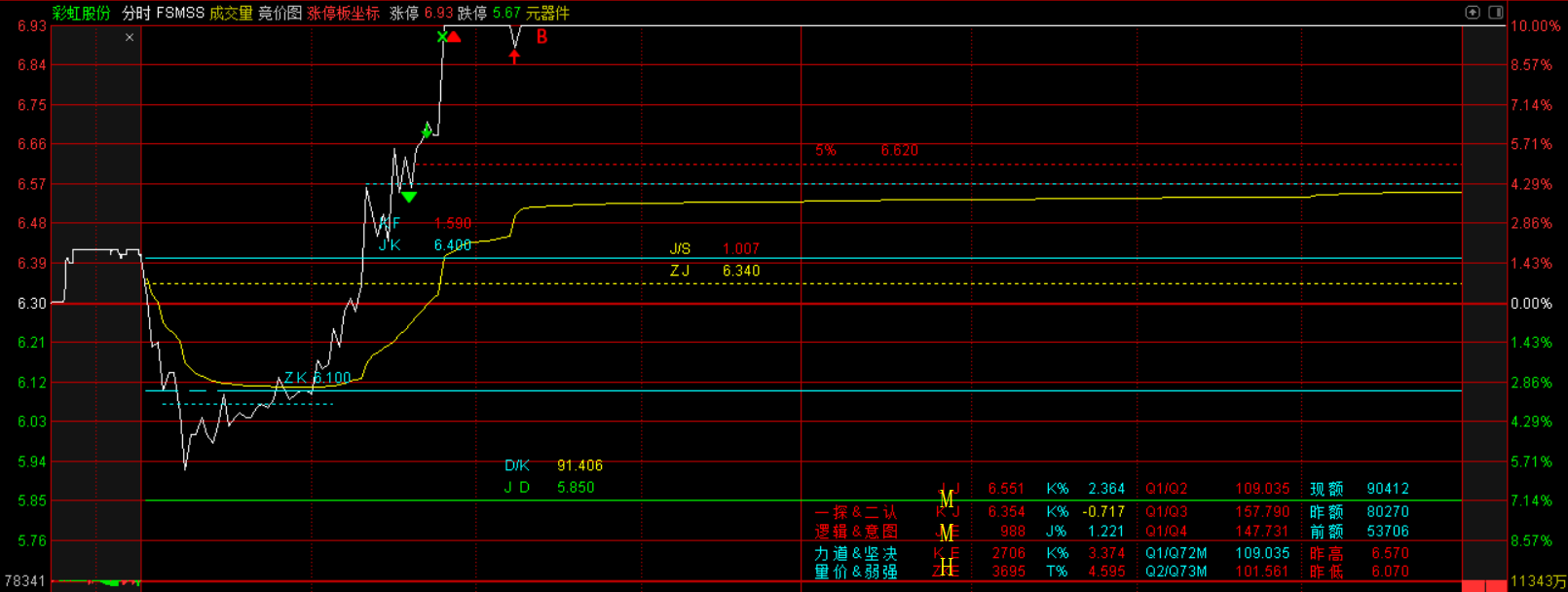Image resolution: width=1568 pixels, height=592 pixels.
Task: Click the red volume bar at bottom right
Action: coord(1485,586)
